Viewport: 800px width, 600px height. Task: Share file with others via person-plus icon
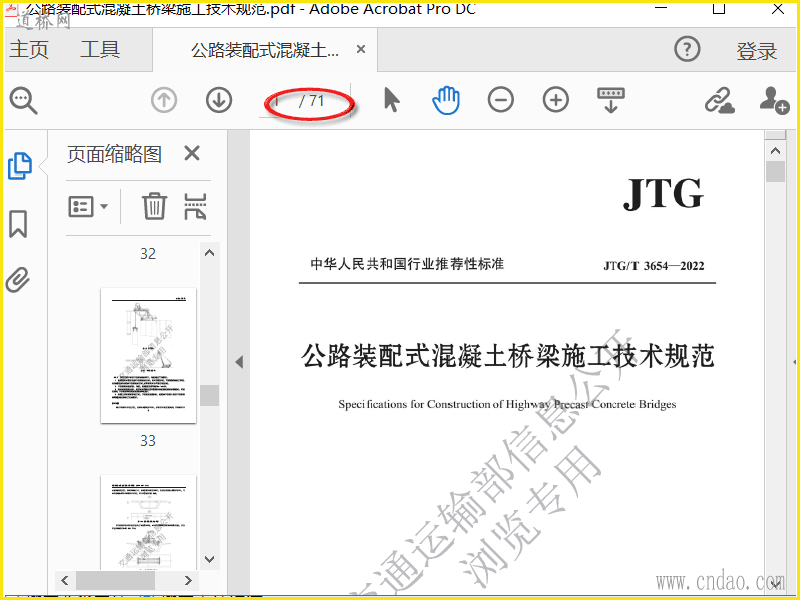774,99
